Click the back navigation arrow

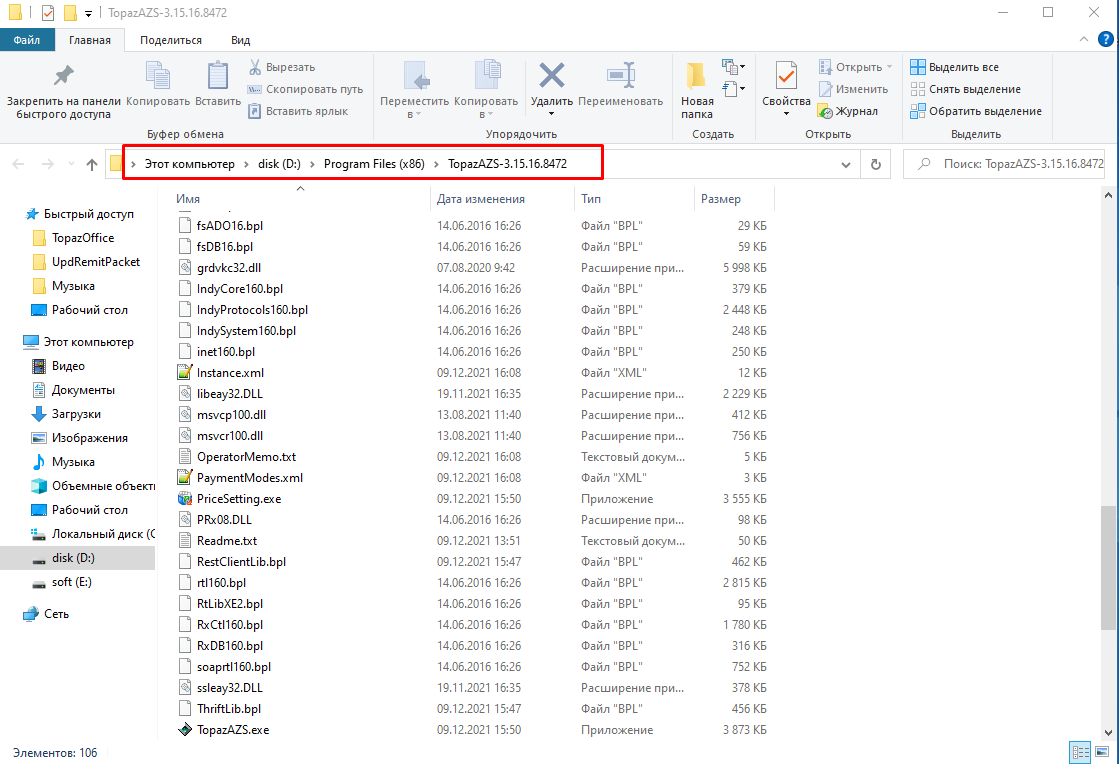click(19, 164)
